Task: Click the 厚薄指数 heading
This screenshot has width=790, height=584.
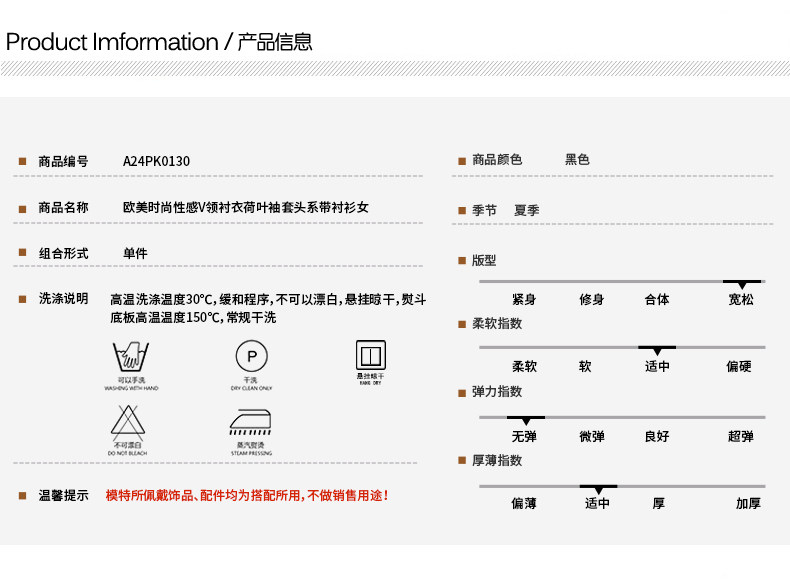Action: 497,460
